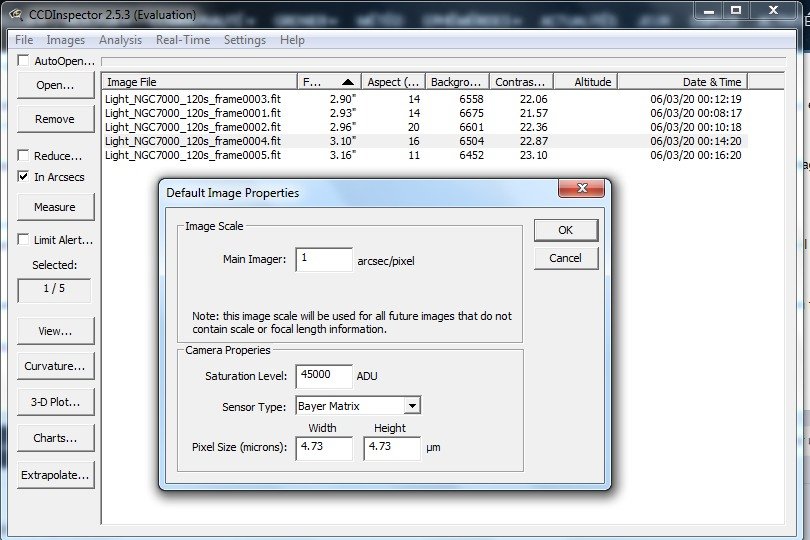The height and width of the screenshot is (540, 810).
Task: Open the Settings menu
Action: coord(245,40)
